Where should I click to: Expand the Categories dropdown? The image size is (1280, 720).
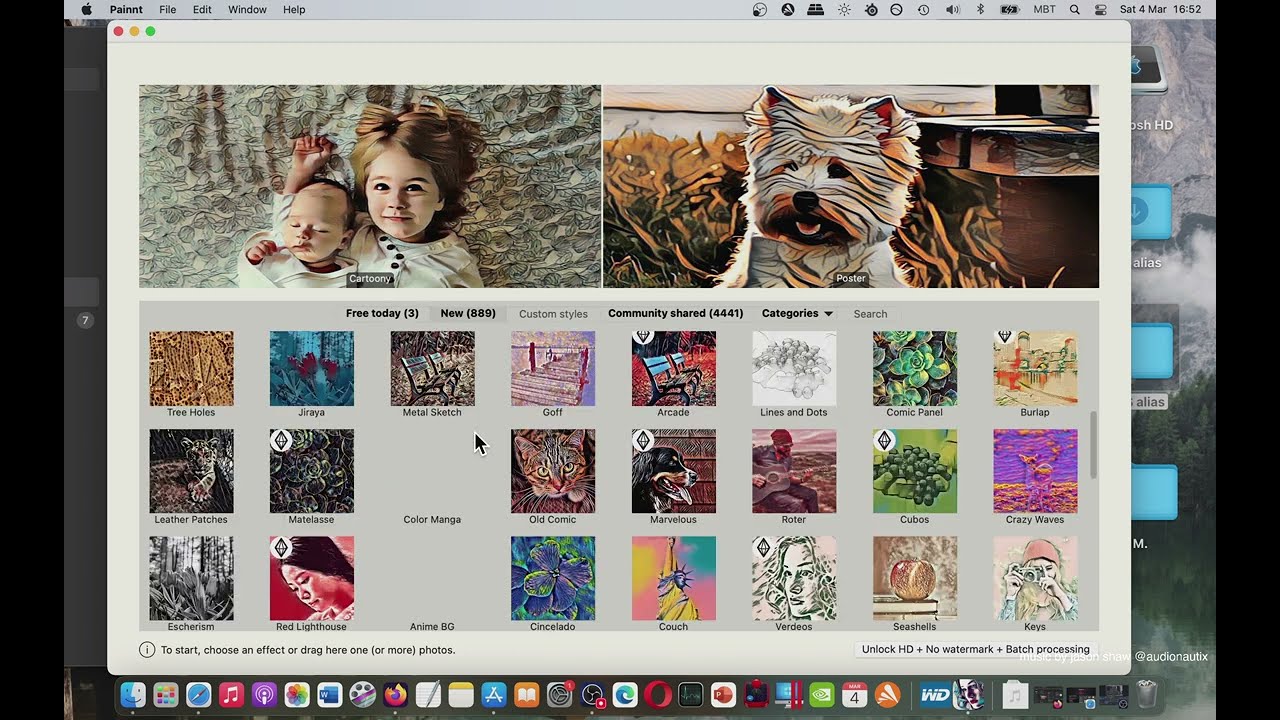click(797, 313)
